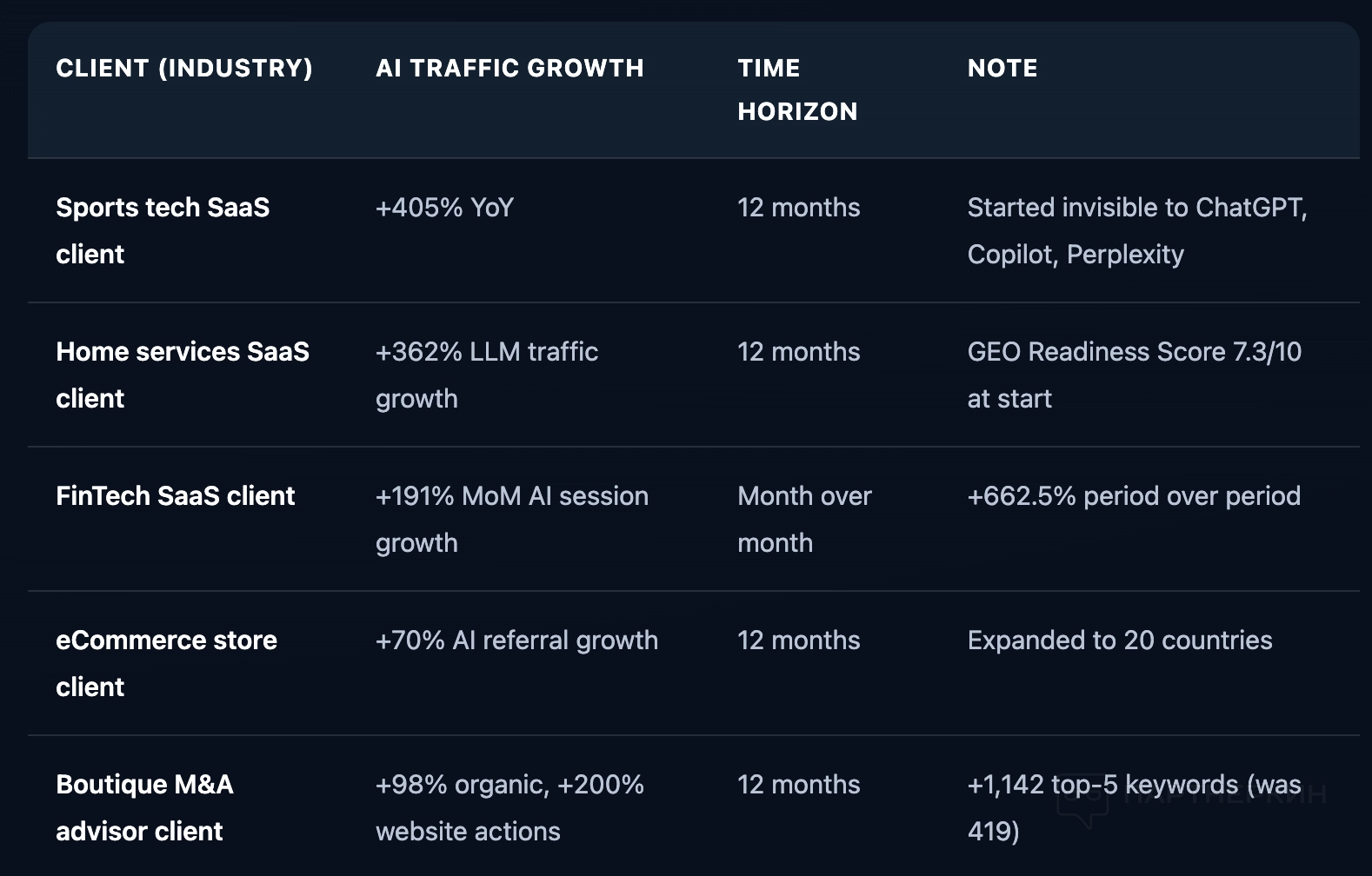Screen dimensions: 1372x876
Task: Click the Expanded to 20 countries note
Action: click(1120, 640)
